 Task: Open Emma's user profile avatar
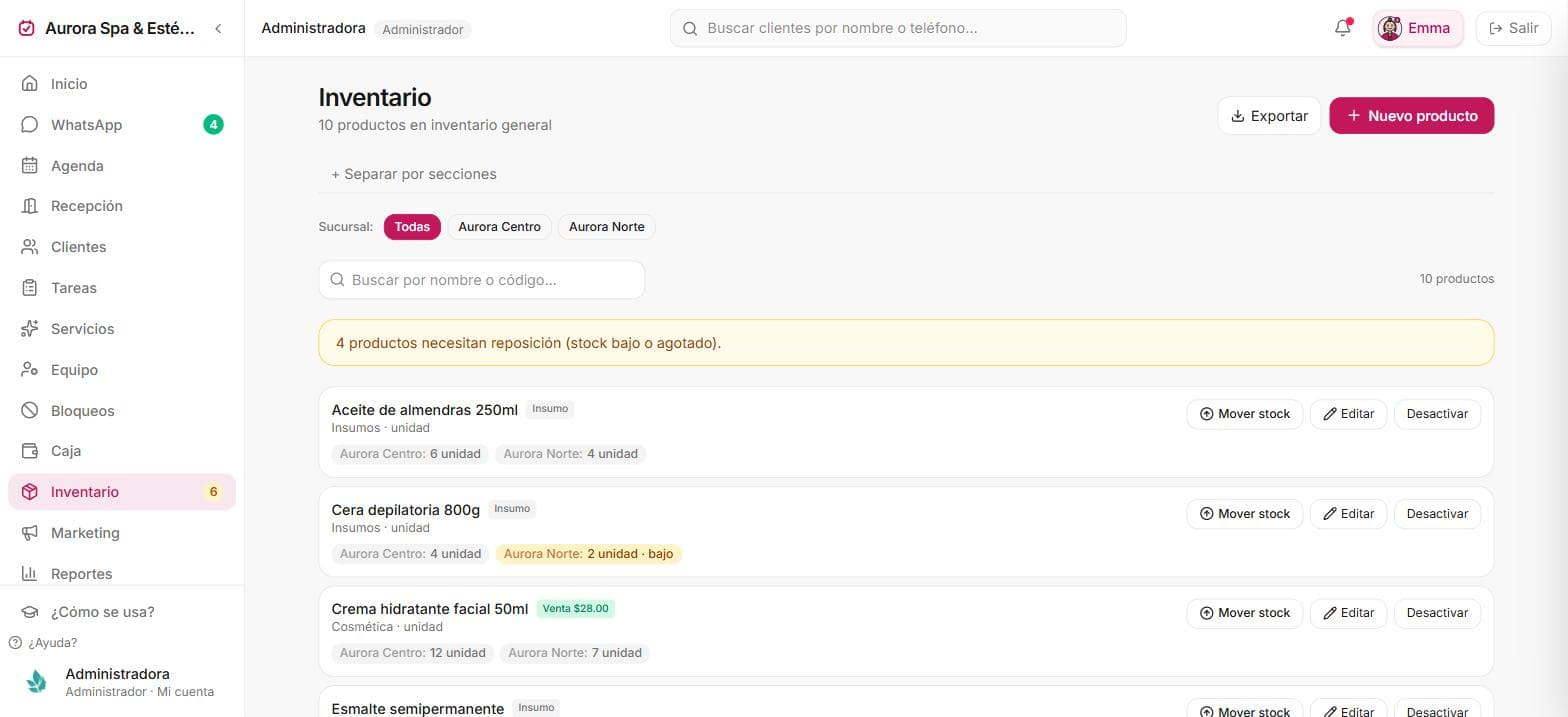1390,28
